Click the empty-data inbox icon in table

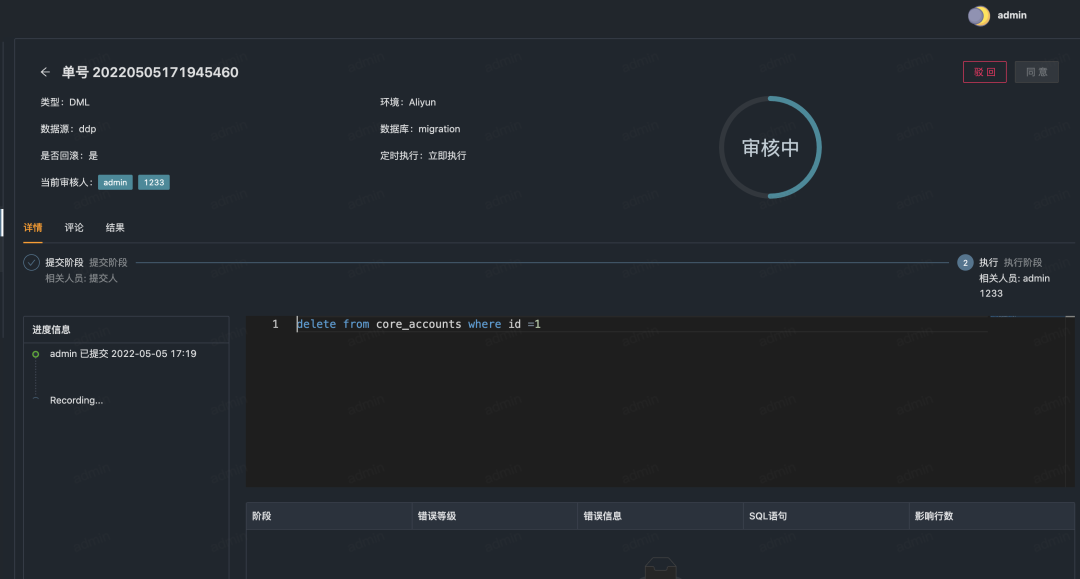(x=661, y=569)
